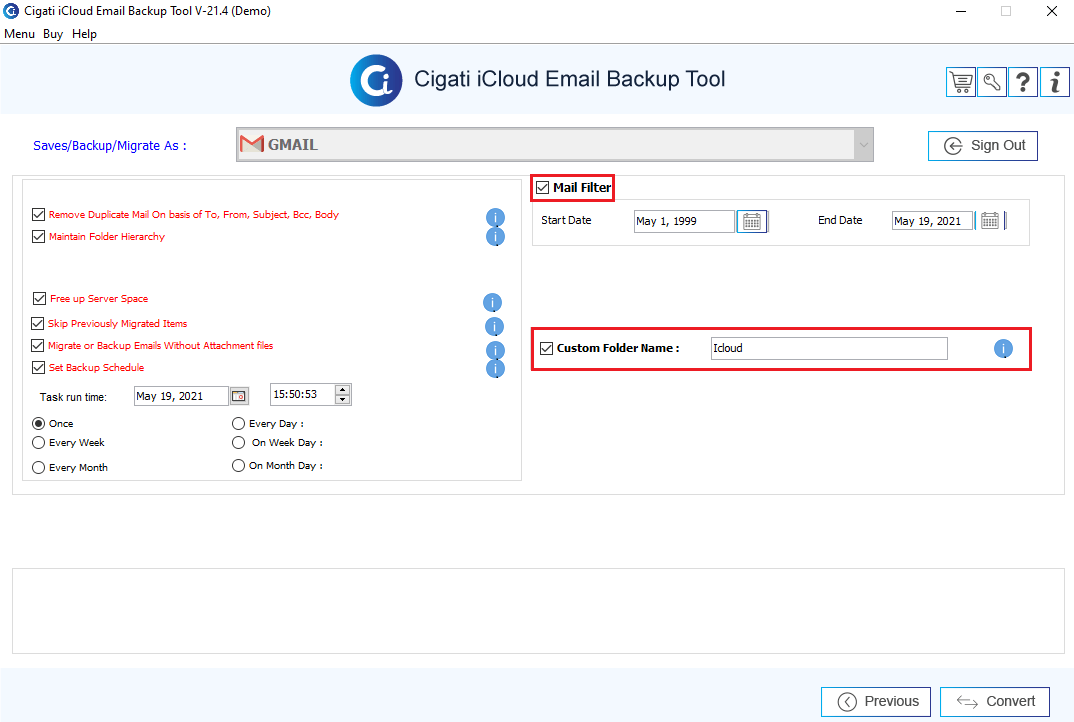Select the Every Month schedule option
This screenshot has width=1074, height=722.
point(38,467)
